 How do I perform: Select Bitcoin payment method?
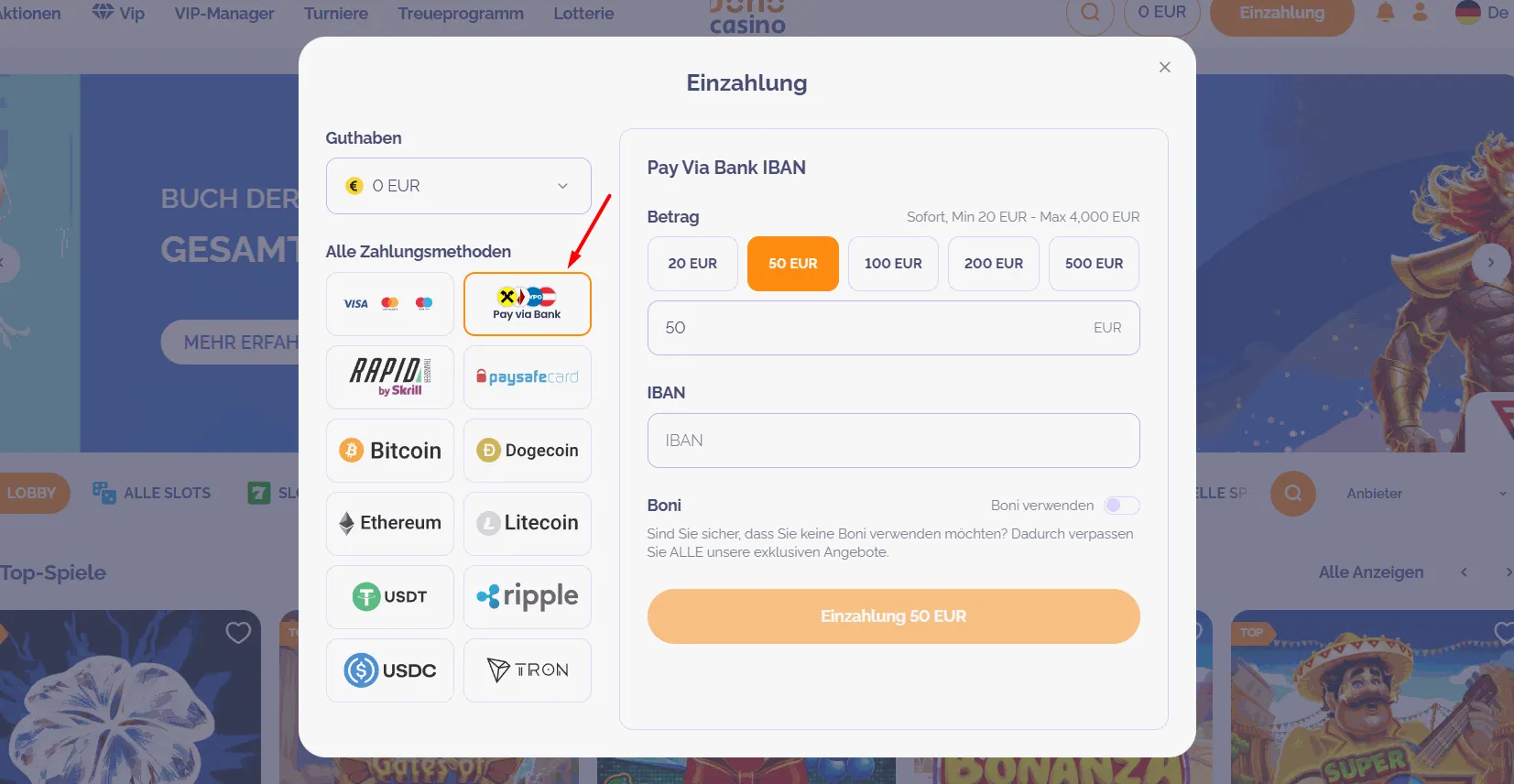coord(390,451)
